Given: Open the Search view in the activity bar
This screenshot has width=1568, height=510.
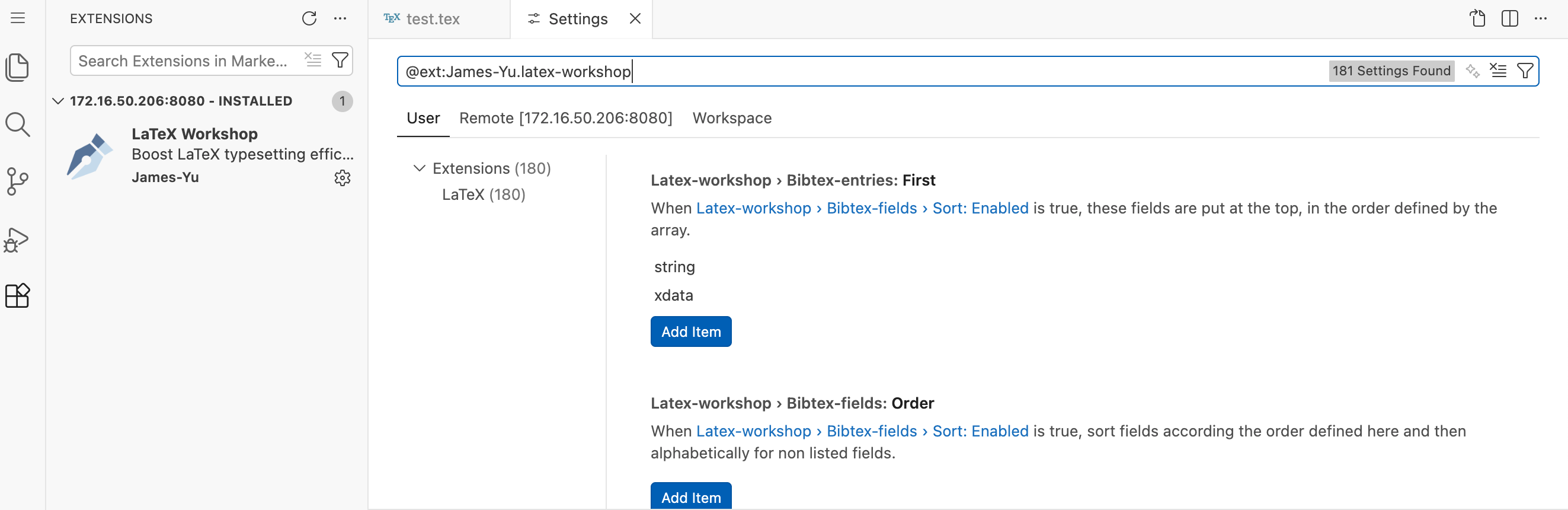Looking at the screenshot, I should (18, 125).
